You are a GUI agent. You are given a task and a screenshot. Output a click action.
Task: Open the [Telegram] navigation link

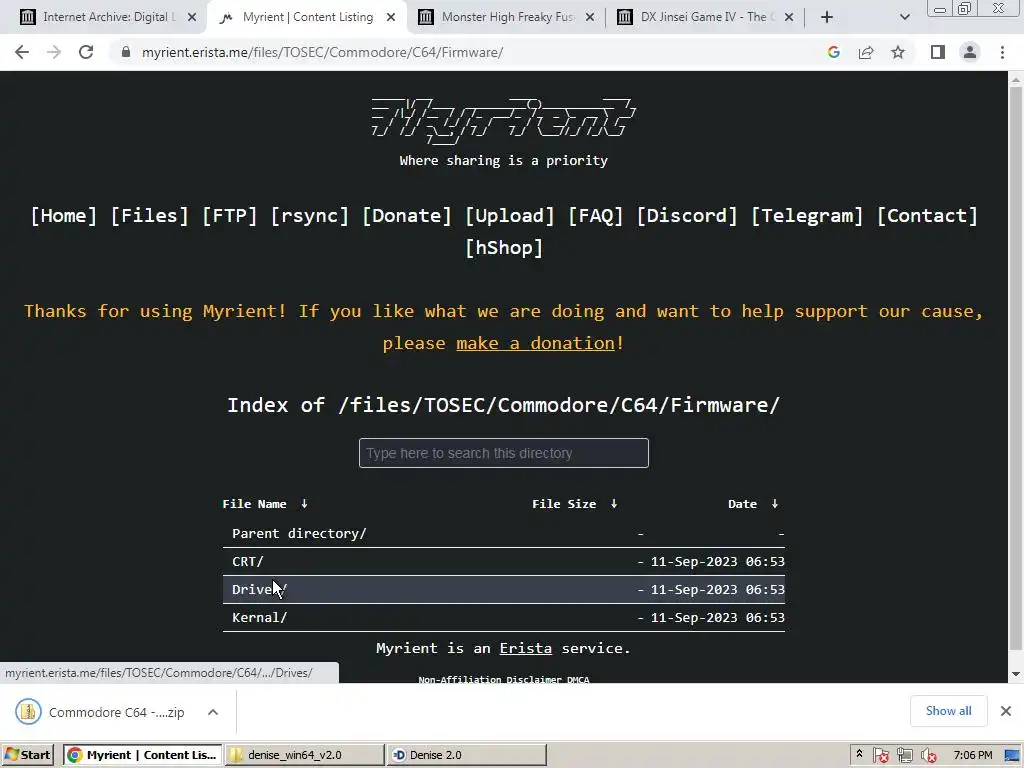coord(807,216)
